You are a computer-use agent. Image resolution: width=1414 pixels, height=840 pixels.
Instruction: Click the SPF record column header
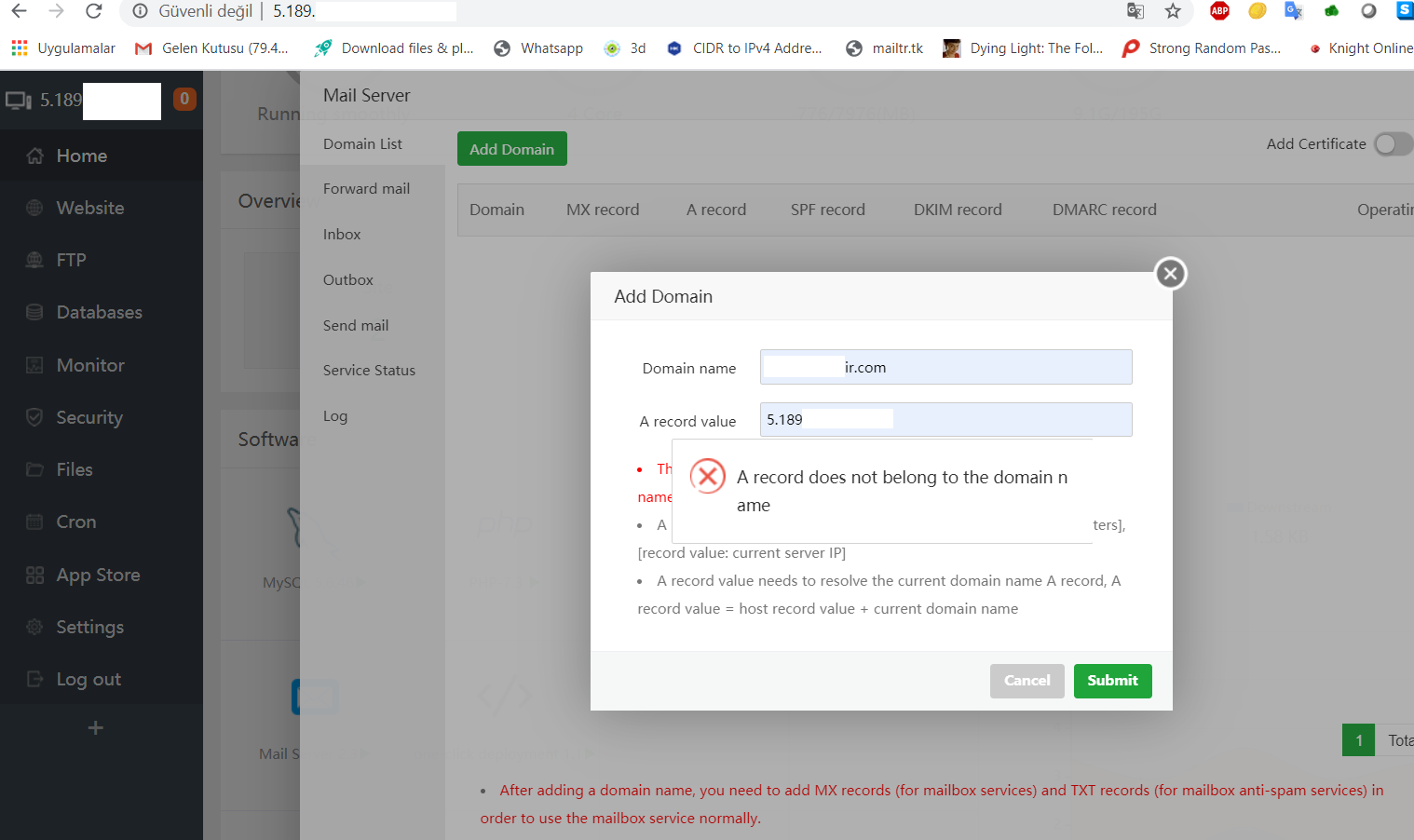point(828,210)
